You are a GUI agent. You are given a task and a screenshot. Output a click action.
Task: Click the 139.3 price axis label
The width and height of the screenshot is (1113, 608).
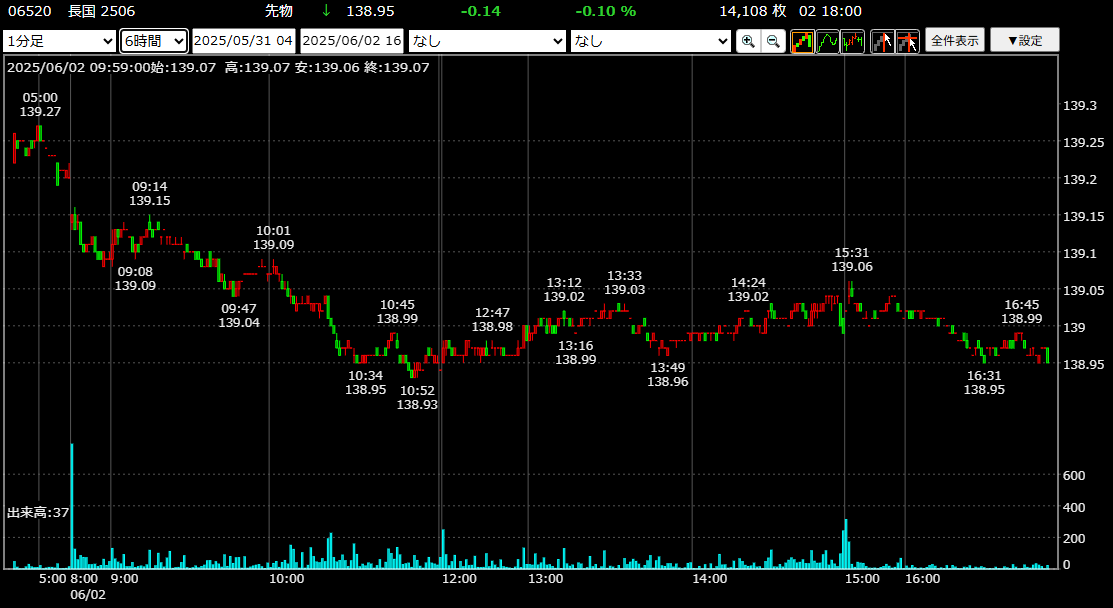(x=1080, y=106)
